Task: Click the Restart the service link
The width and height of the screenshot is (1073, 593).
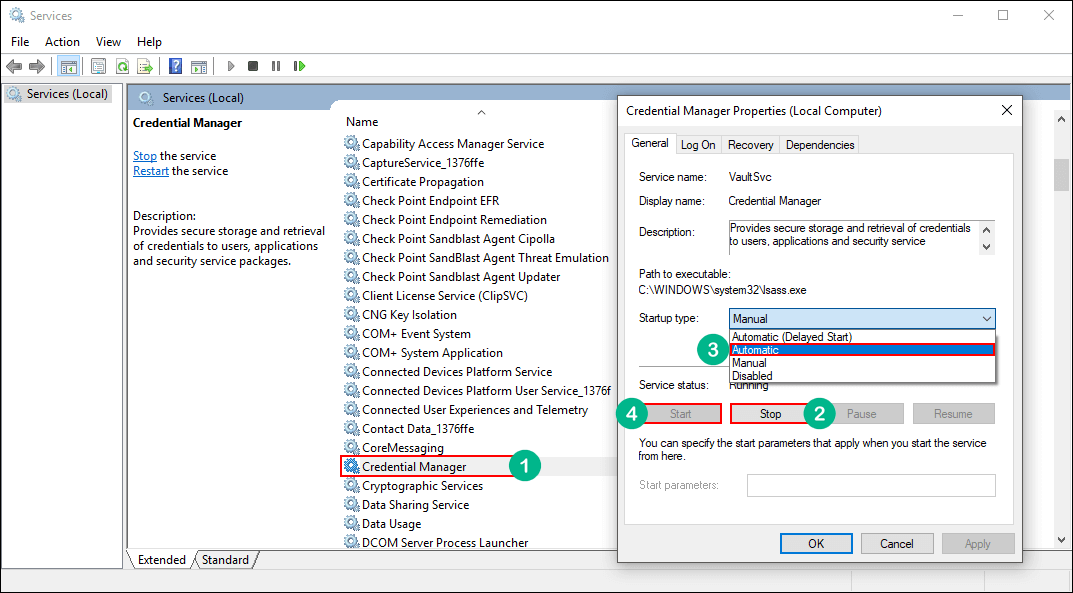Action: pyautogui.click(x=151, y=171)
